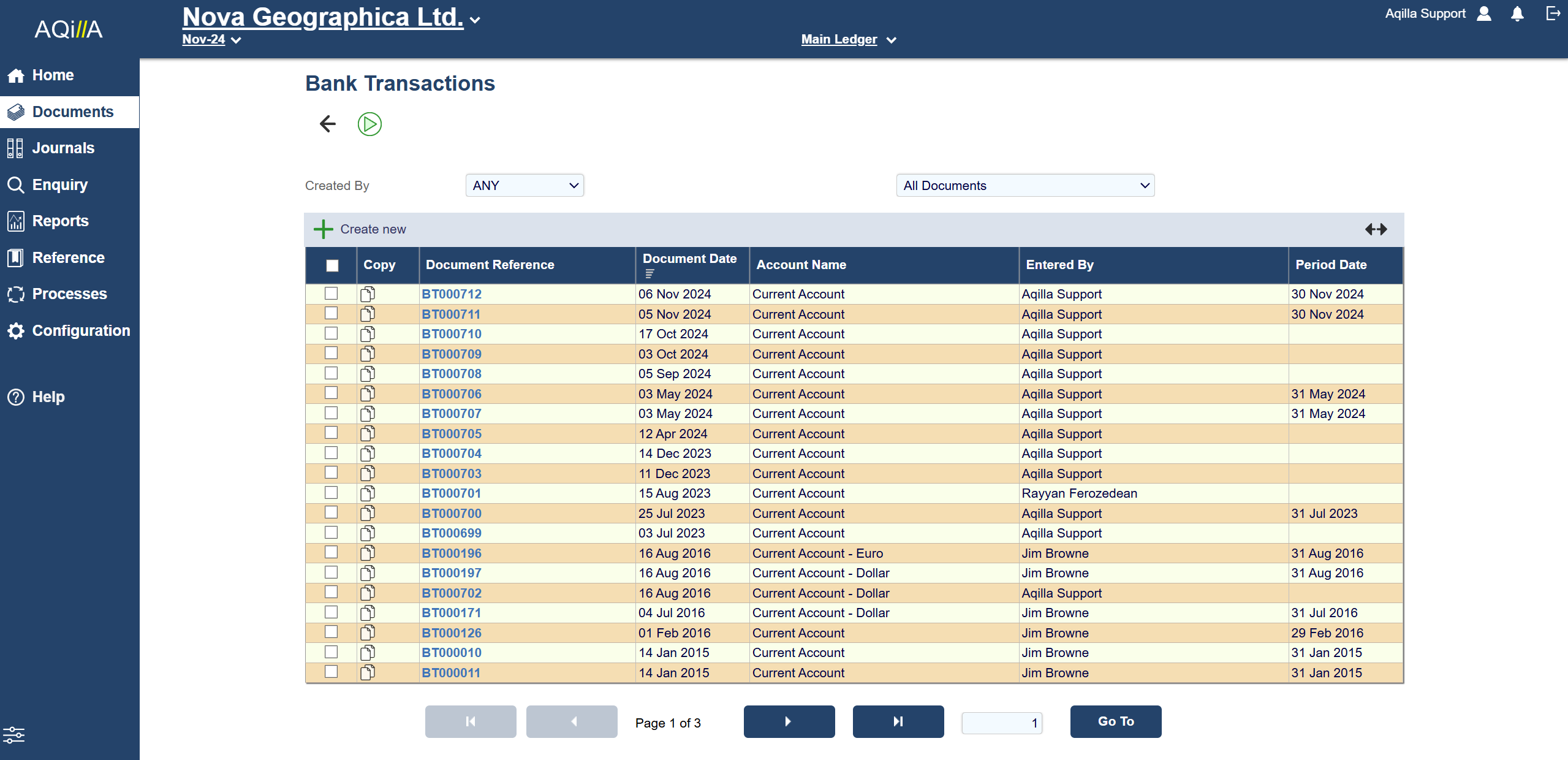The width and height of the screenshot is (1568, 760).
Task: Click the page number input field
Action: click(x=1002, y=723)
